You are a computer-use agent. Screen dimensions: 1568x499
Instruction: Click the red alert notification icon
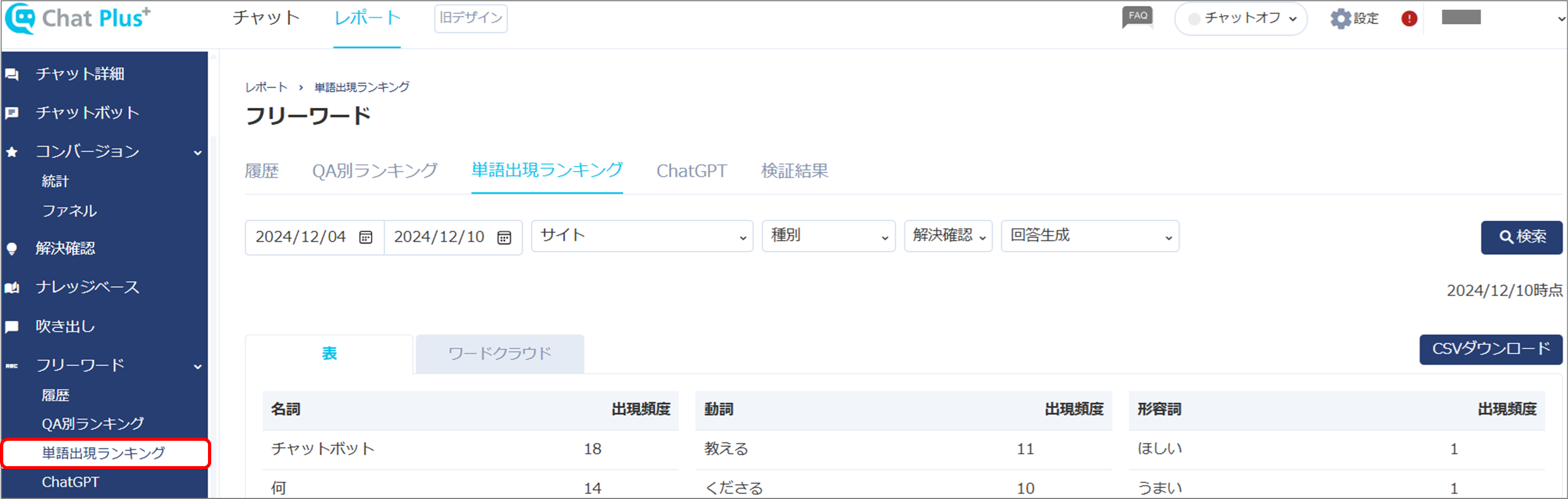(1409, 18)
